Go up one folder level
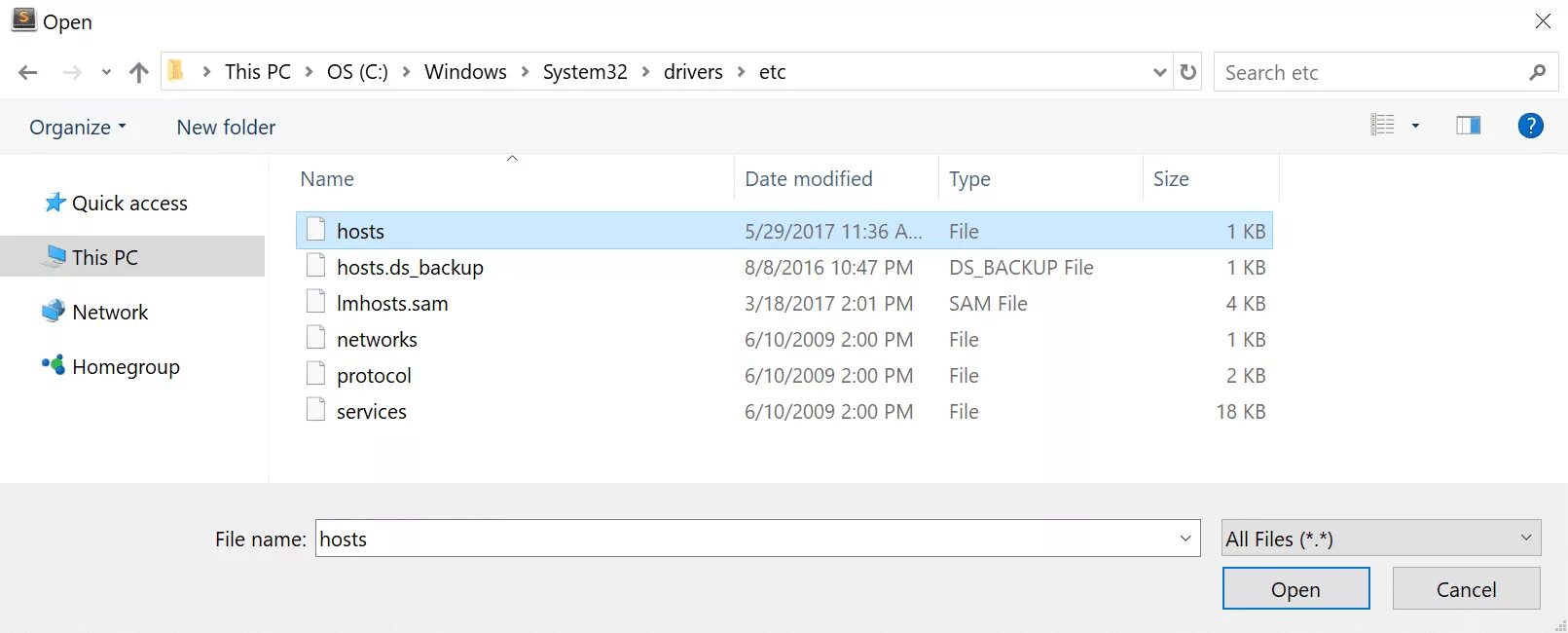This screenshot has width=1568, height=633. 139,72
